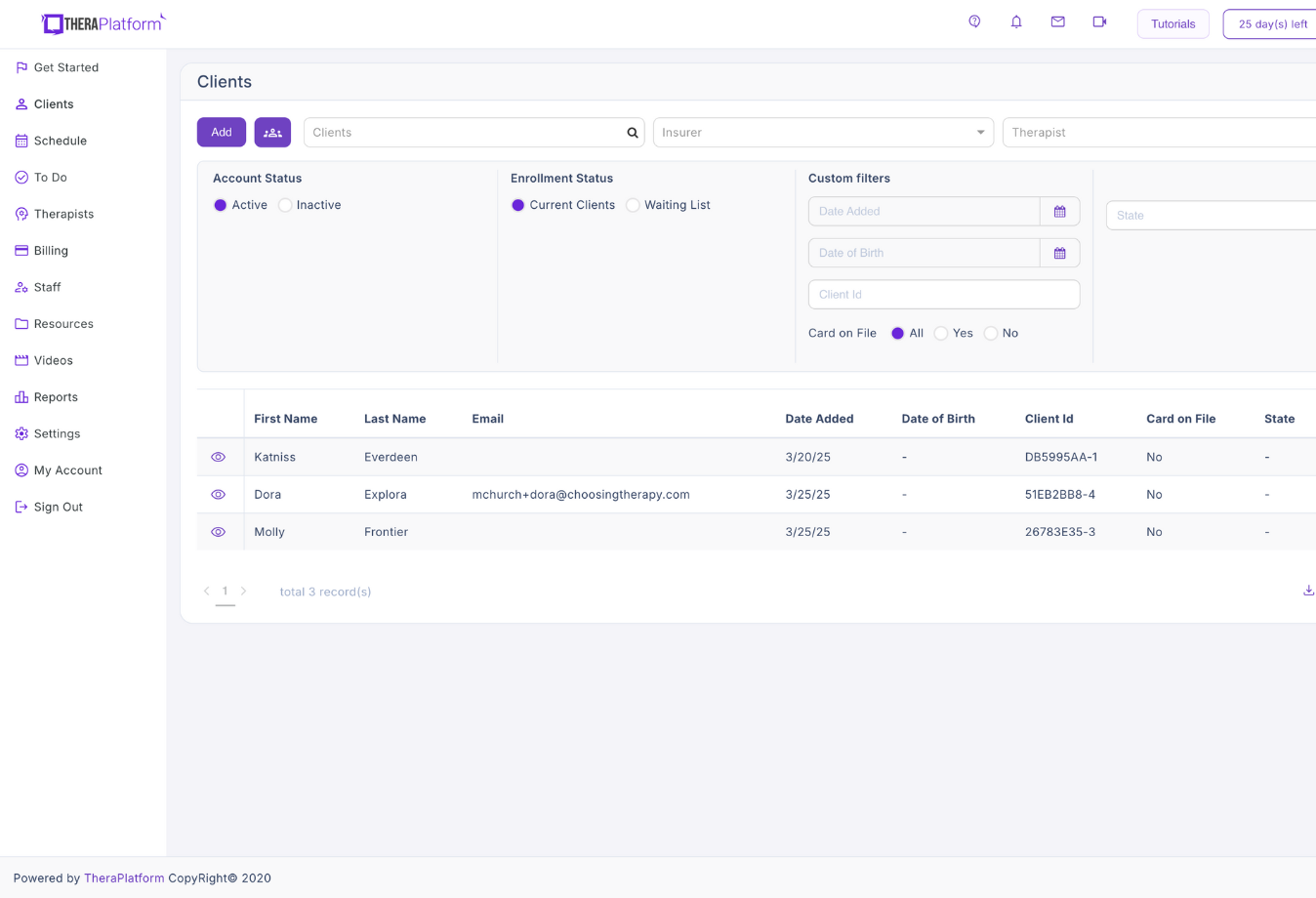The image size is (1316, 898).
Task: Click client id 26783E35-3
Action: click(1060, 532)
